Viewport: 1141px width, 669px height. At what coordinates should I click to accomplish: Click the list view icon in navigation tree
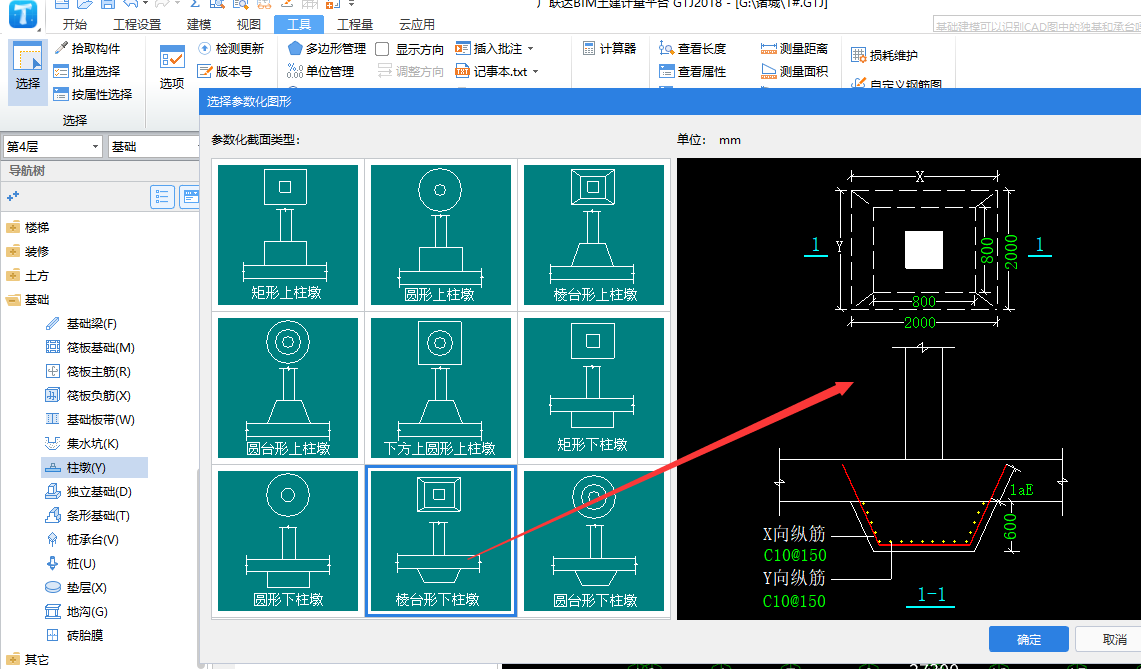[162, 197]
